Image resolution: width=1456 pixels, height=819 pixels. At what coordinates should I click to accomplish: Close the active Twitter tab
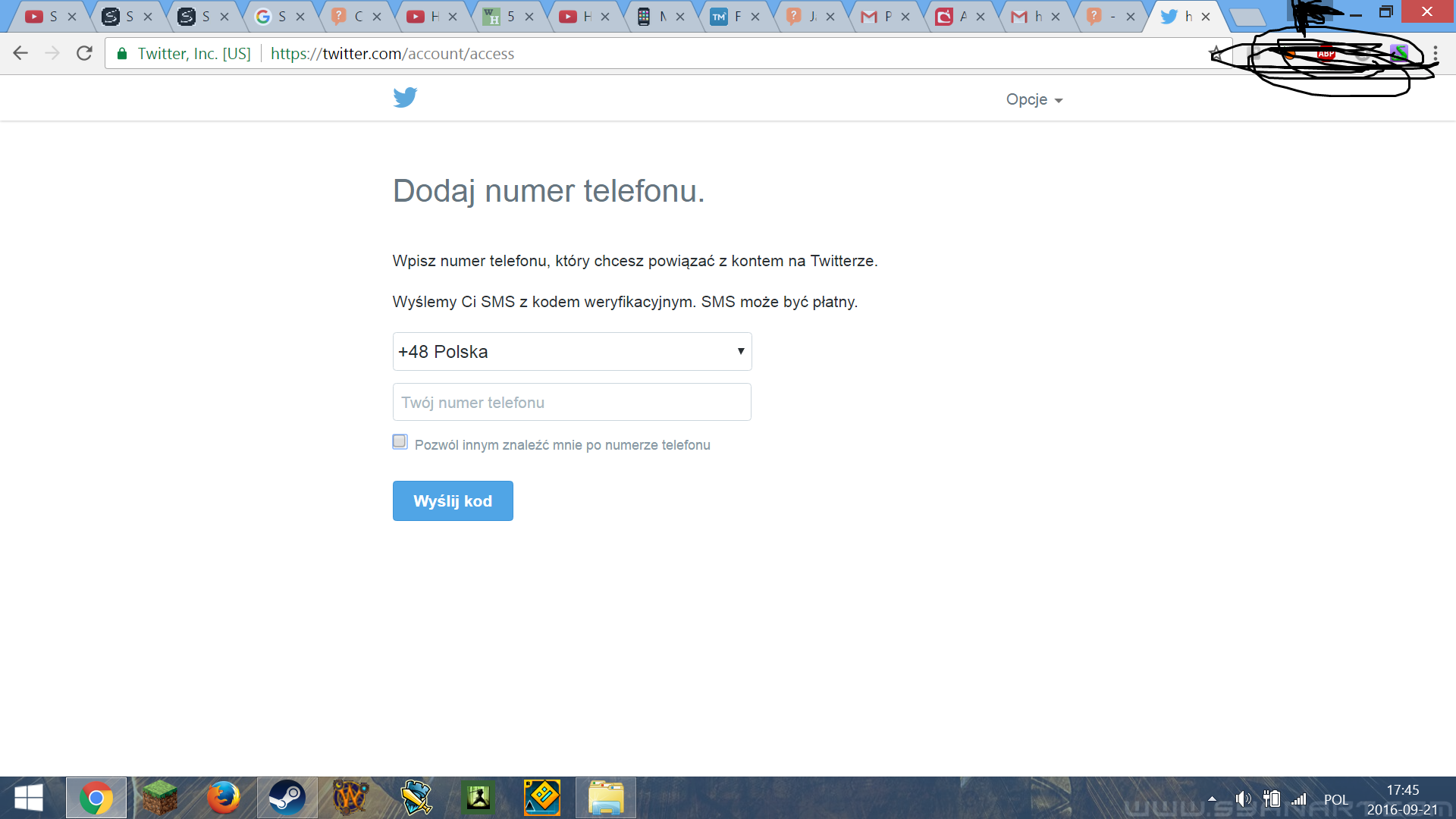pos(1206,16)
